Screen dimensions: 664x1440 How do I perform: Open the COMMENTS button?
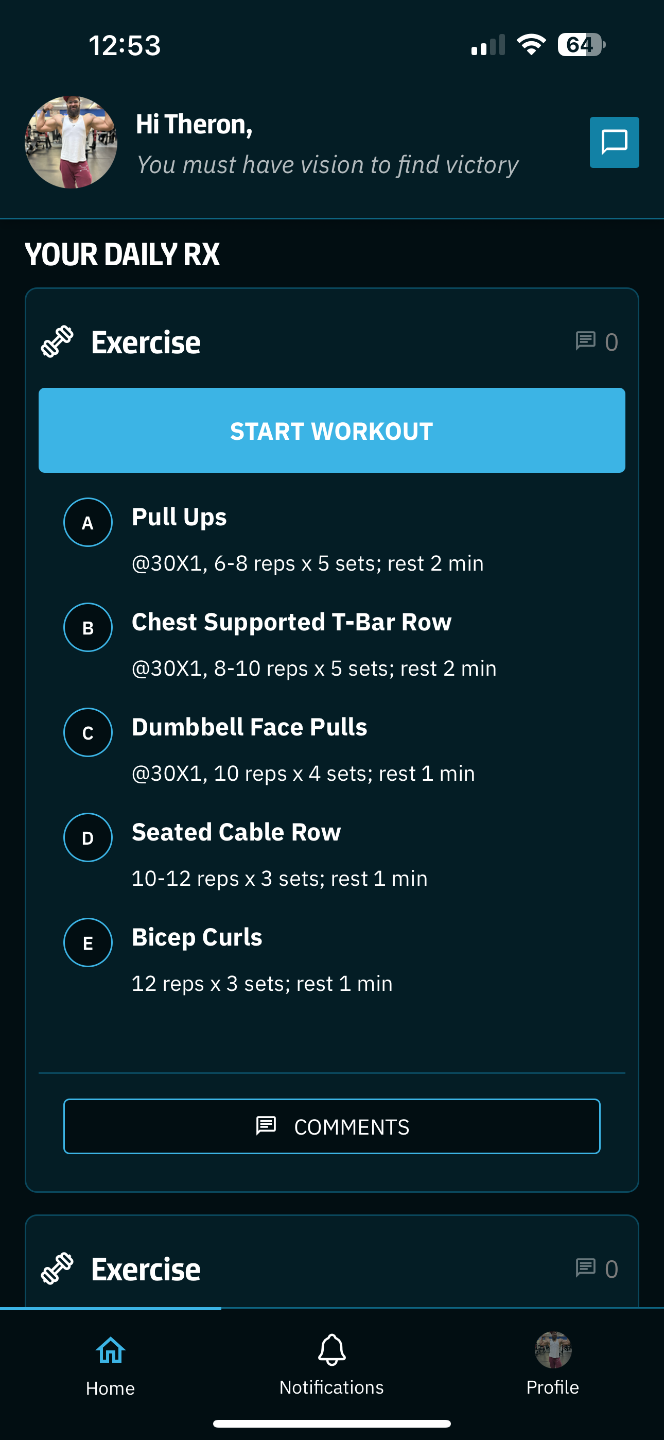[x=332, y=1127]
